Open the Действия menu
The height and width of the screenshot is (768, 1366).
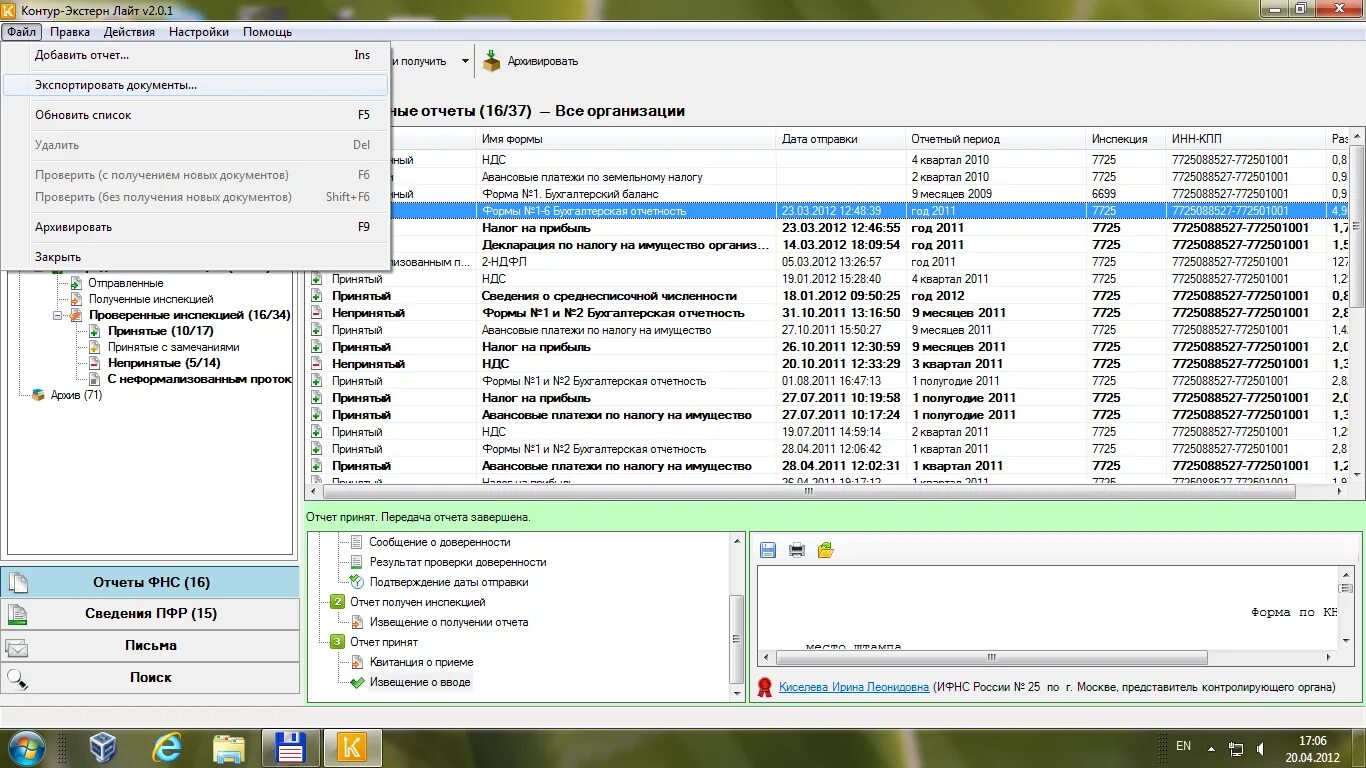click(129, 32)
